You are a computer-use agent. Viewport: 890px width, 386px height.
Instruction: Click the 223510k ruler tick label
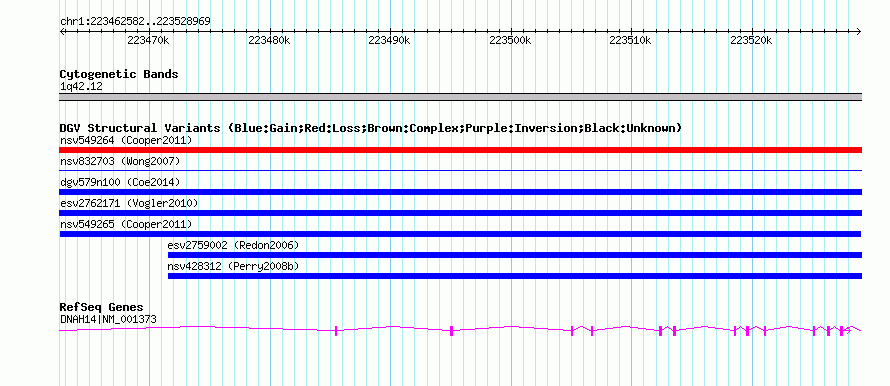point(631,41)
